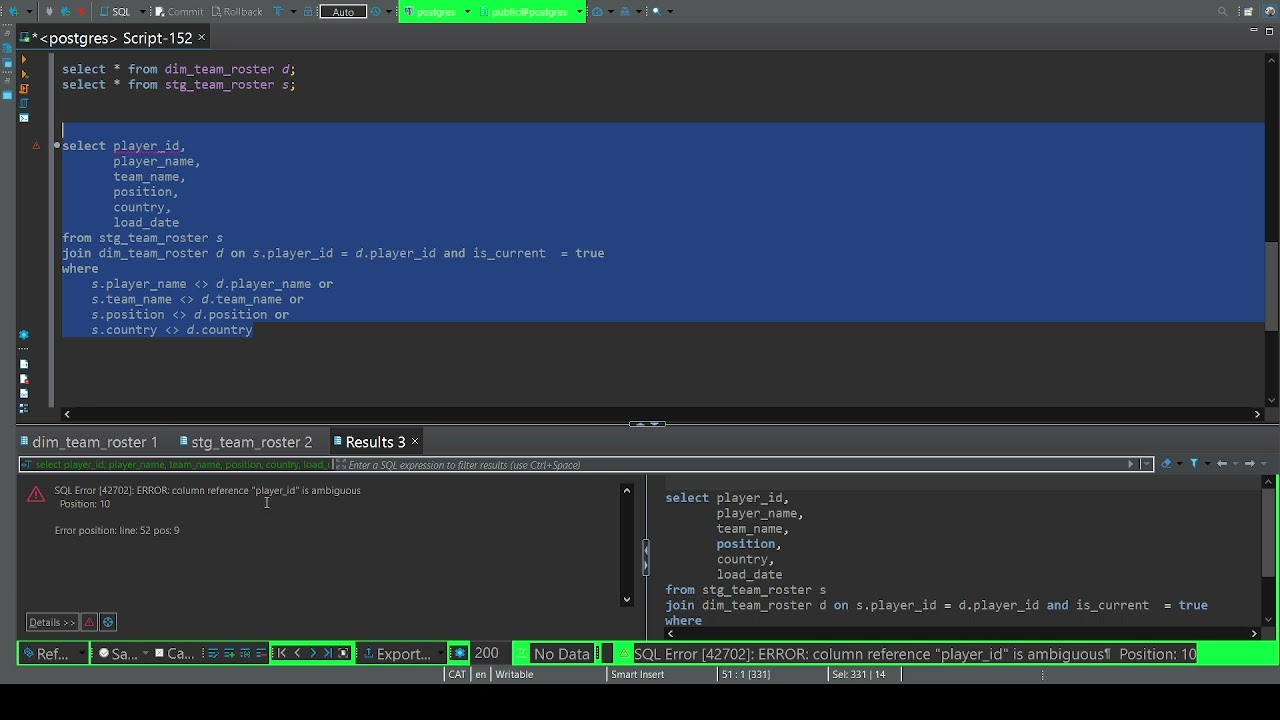Open the transaction log clock icon
The height and width of the screenshot is (720, 1280).
pyautogui.click(x=376, y=11)
